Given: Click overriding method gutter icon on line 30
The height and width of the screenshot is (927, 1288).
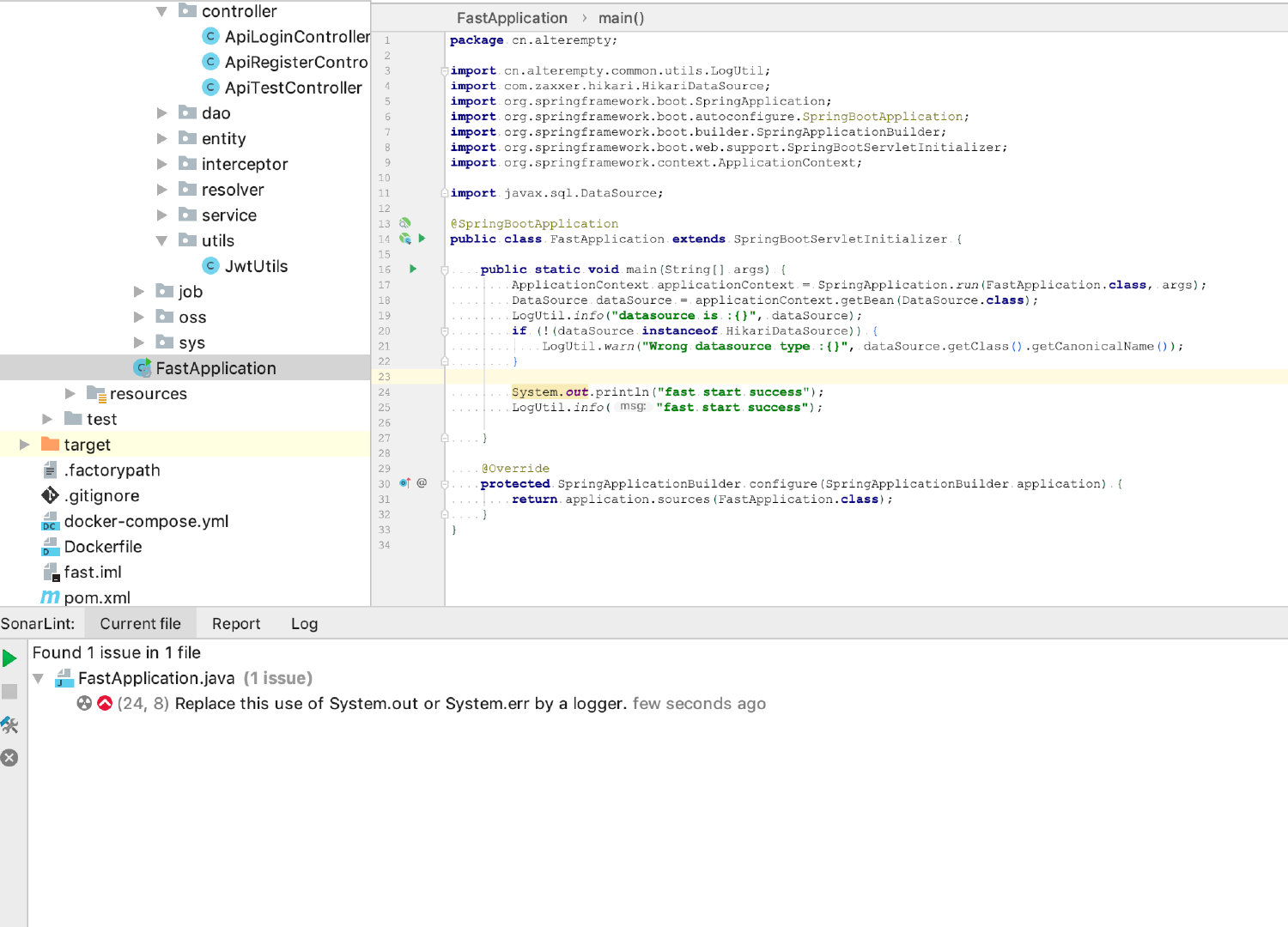Looking at the screenshot, I should (404, 483).
